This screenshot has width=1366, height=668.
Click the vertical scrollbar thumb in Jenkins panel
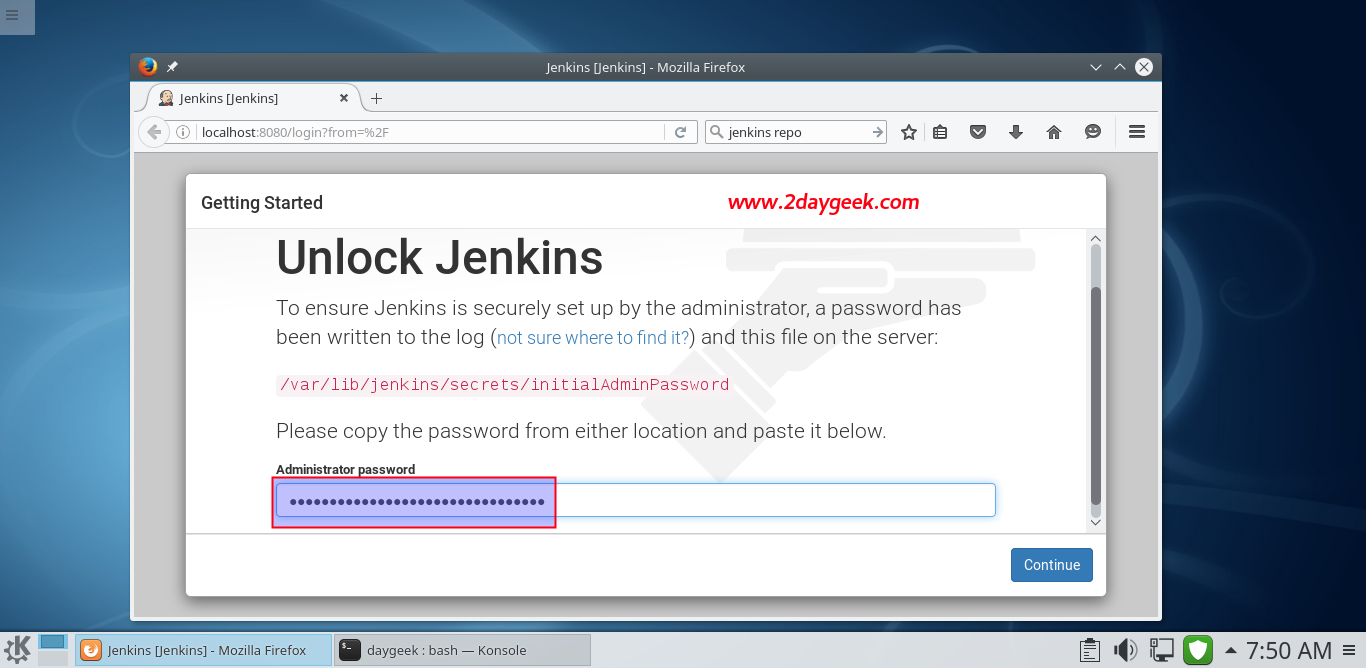click(1095, 396)
